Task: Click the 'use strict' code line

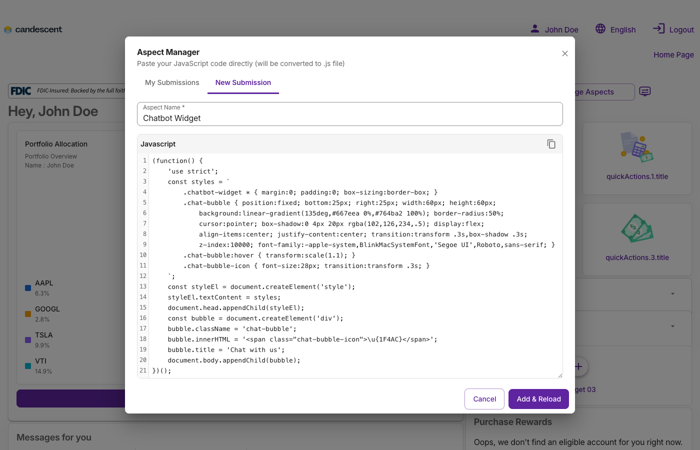Action: coord(193,171)
